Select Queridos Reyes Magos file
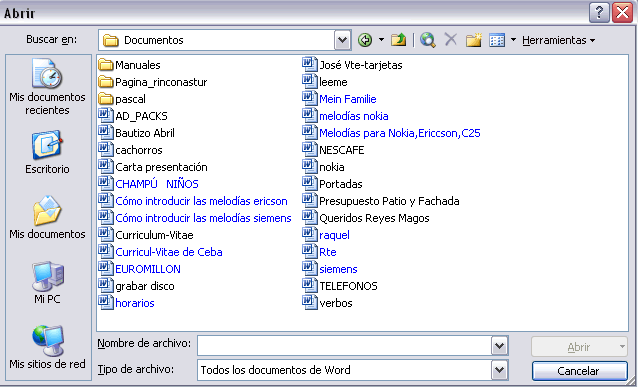Viewport: 638px width, 387px height. click(x=366, y=218)
